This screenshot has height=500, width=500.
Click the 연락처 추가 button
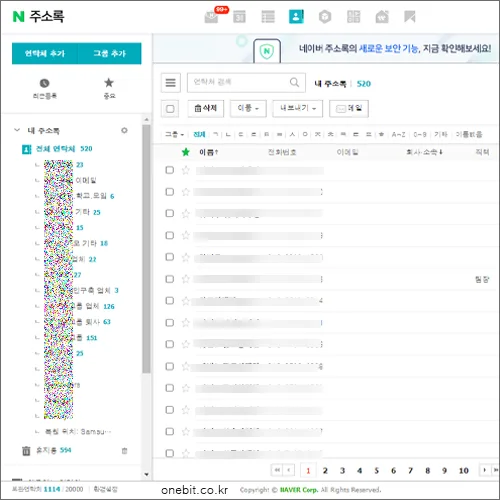coord(45,53)
